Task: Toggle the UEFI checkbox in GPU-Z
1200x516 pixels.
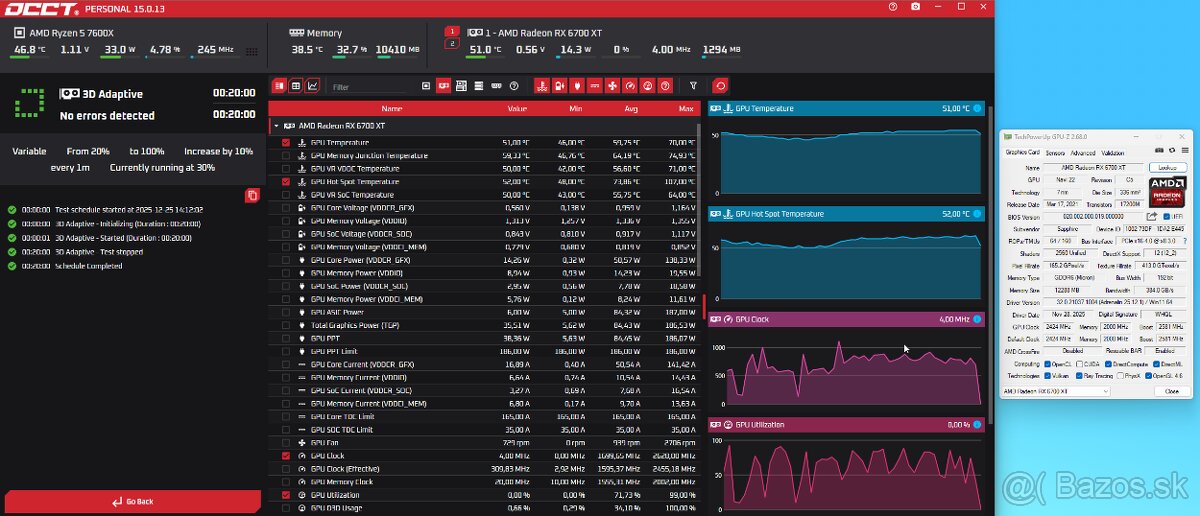Action: point(1167,216)
